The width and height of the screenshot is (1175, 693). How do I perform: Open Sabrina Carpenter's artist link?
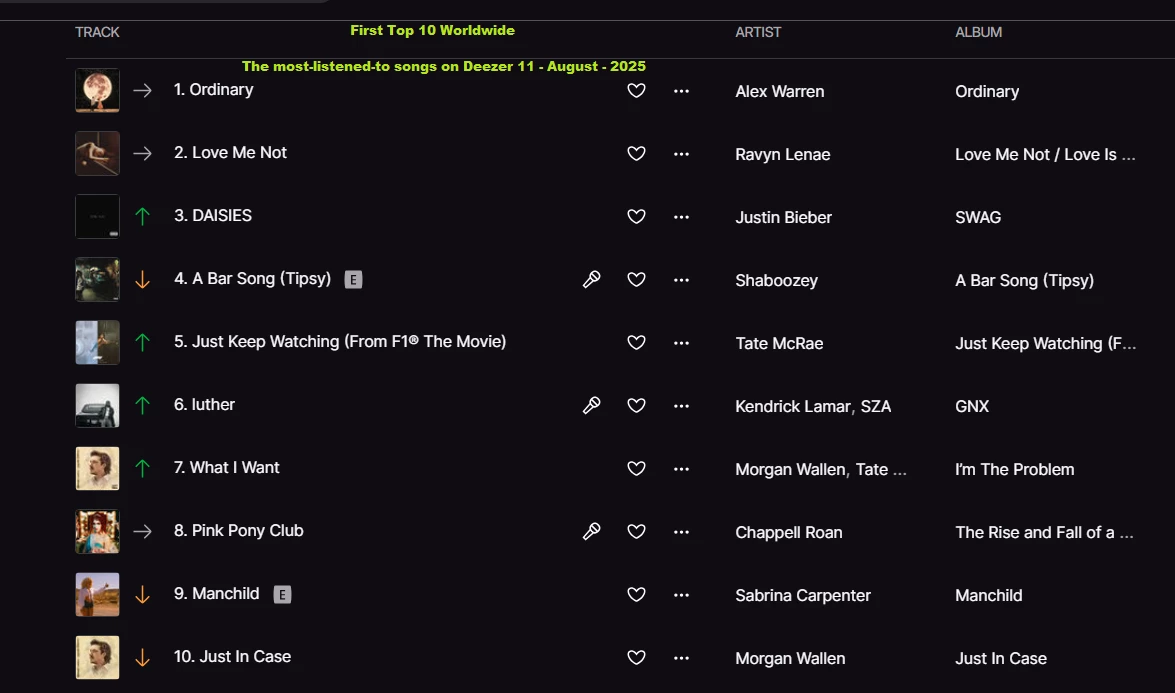[x=802, y=595]
